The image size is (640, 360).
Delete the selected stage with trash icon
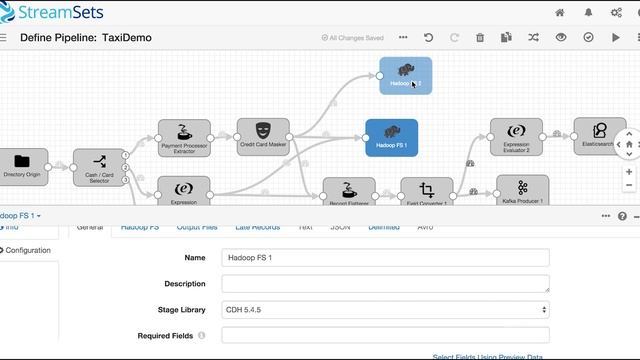tap(480, 38)
